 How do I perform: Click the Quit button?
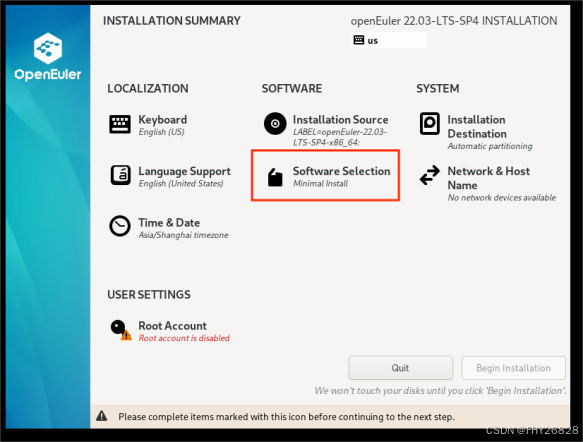[400, 368]
